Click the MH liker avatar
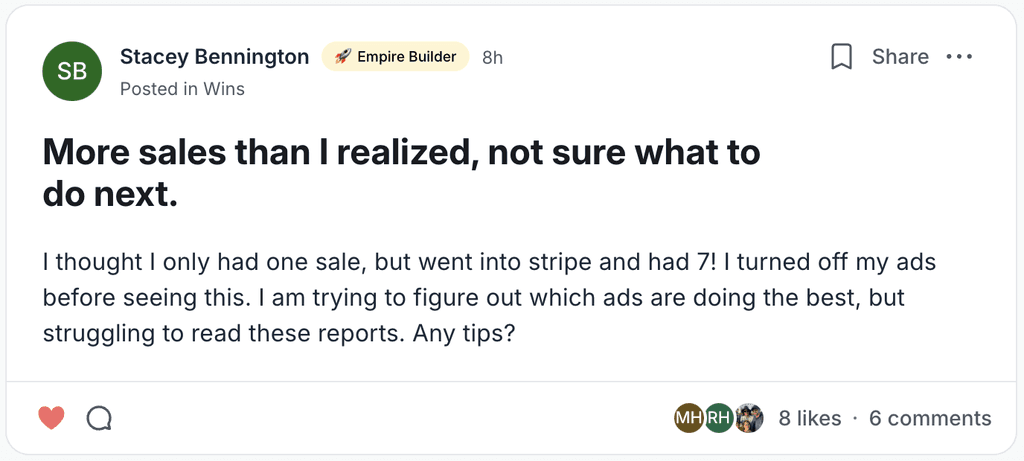Viewport: 1024px width, 461px height. [x=689, y=418]
